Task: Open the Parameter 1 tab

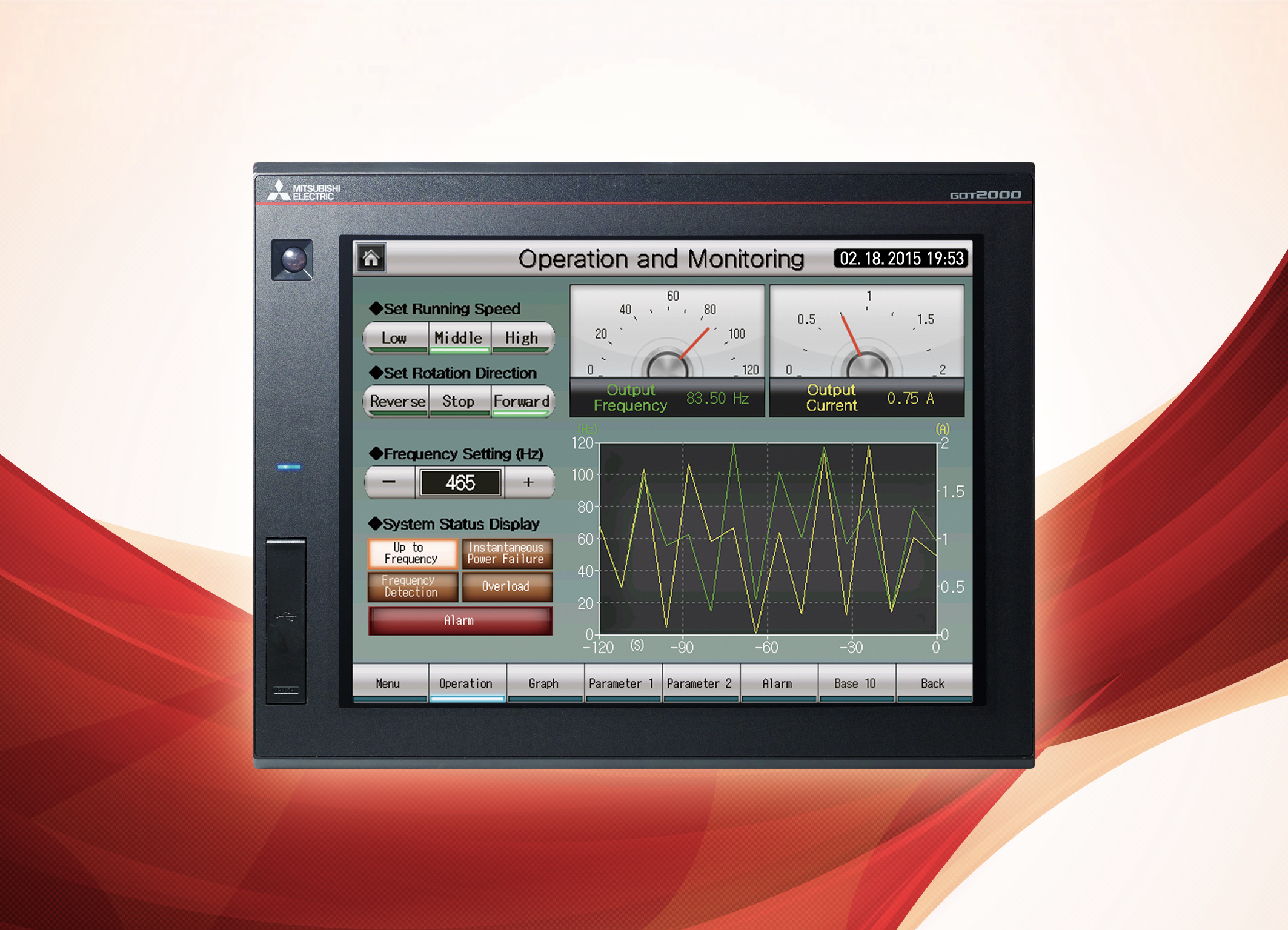Action: tap(622, 683)
